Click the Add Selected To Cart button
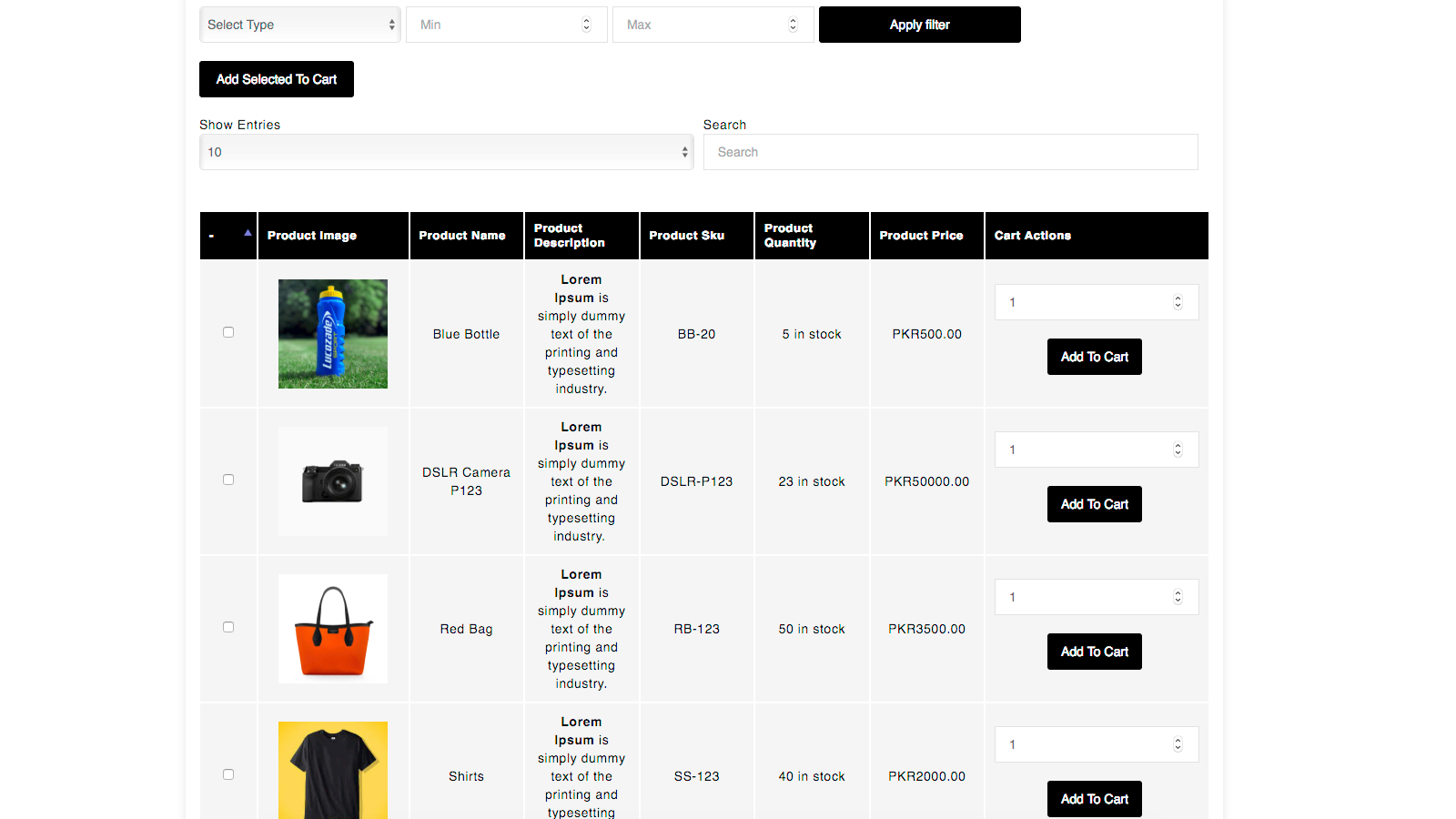Viewport: 1456px width, 819px height. 277,79
